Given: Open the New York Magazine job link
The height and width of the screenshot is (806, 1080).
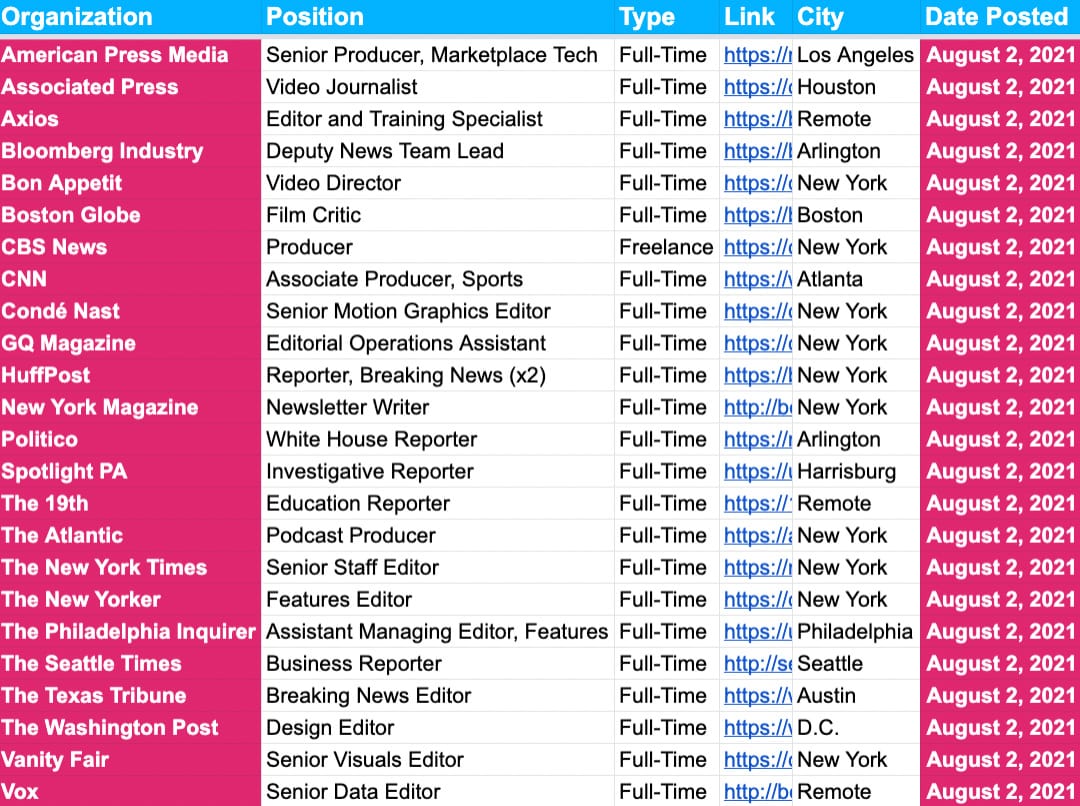Looking at the screenshot, I should [757, 407].
